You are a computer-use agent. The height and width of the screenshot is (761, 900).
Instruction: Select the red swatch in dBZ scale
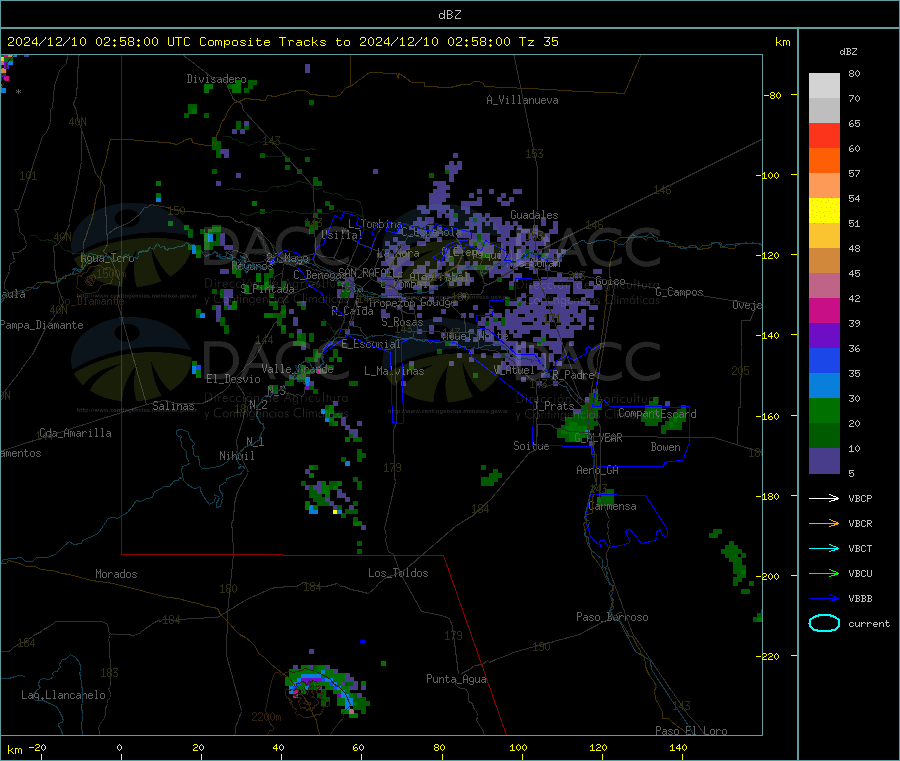coord(824,135)
